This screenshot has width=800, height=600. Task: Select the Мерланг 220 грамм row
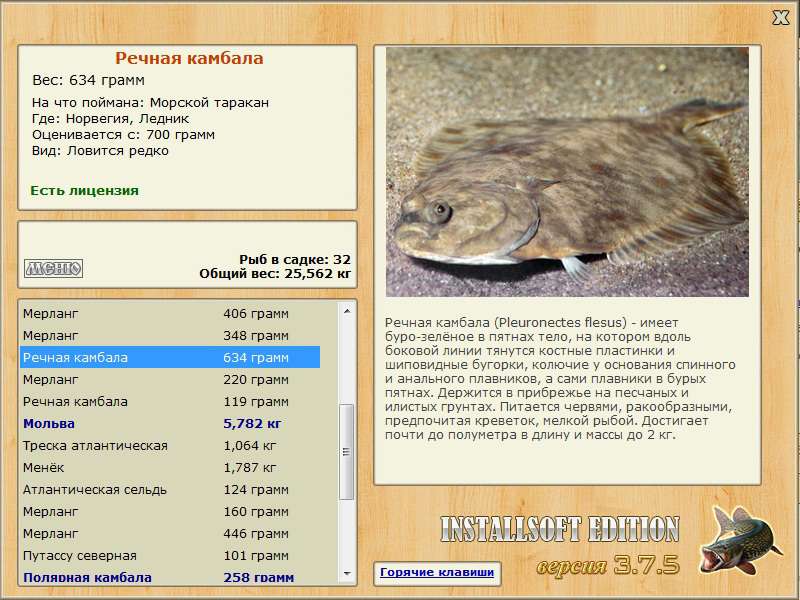[170, 379]
